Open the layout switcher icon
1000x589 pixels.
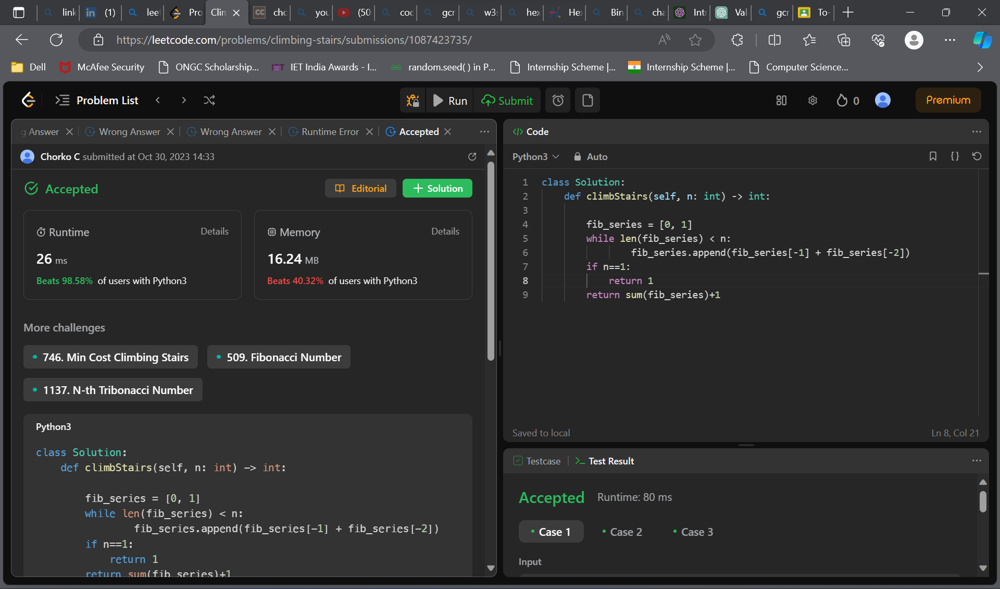[x=781, y=100]
